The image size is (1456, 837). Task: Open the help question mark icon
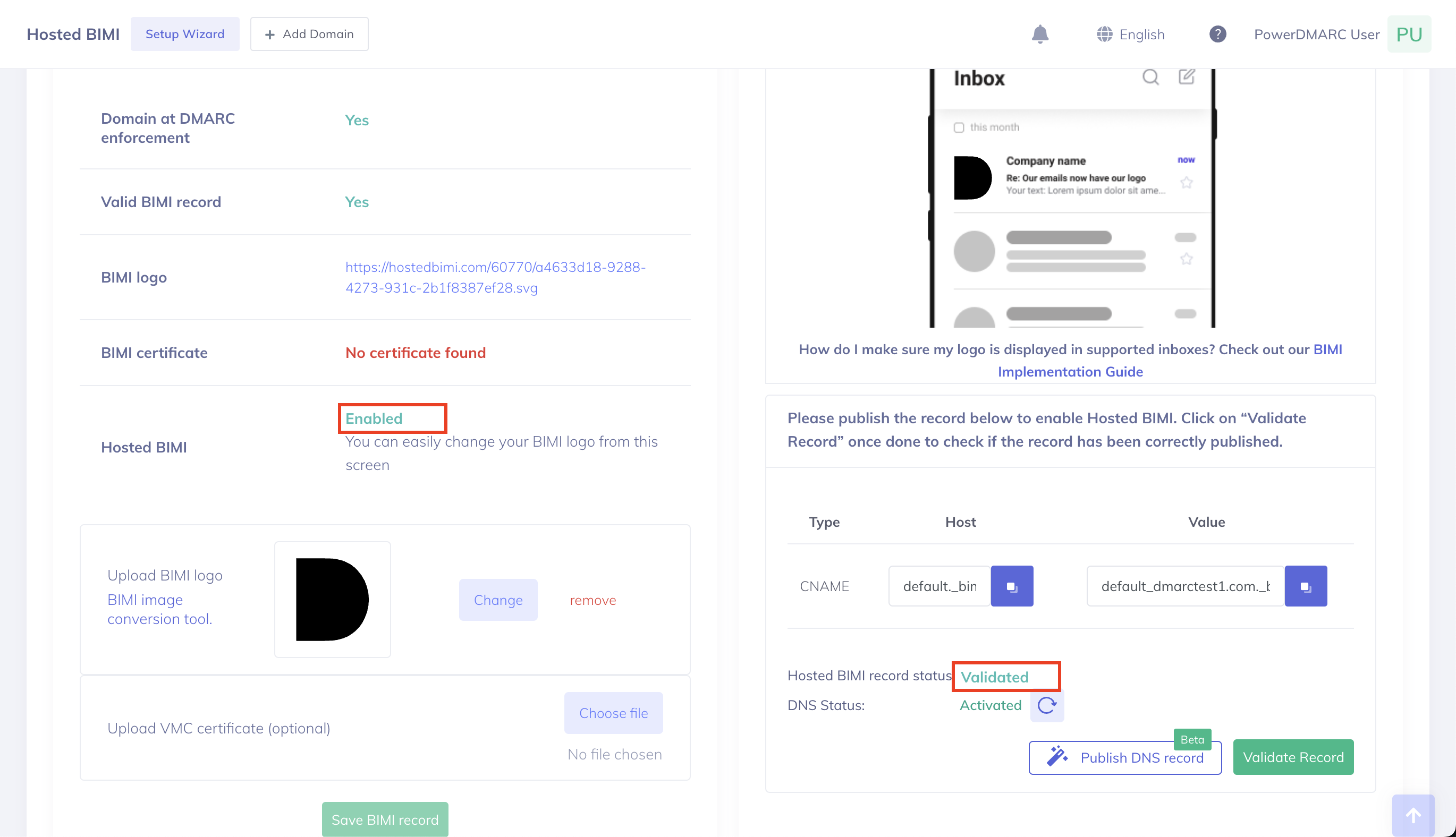pos(1217,35)
